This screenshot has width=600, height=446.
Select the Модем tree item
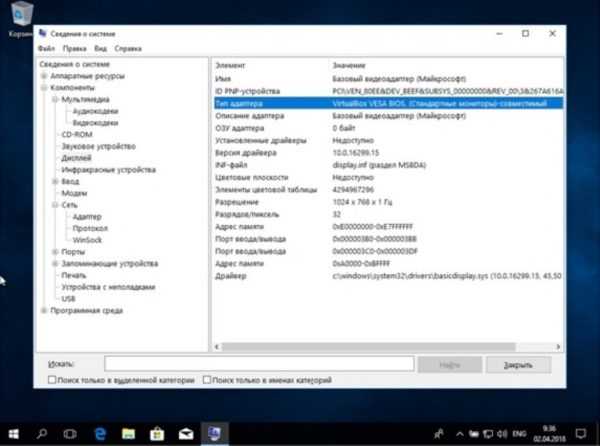74,193
